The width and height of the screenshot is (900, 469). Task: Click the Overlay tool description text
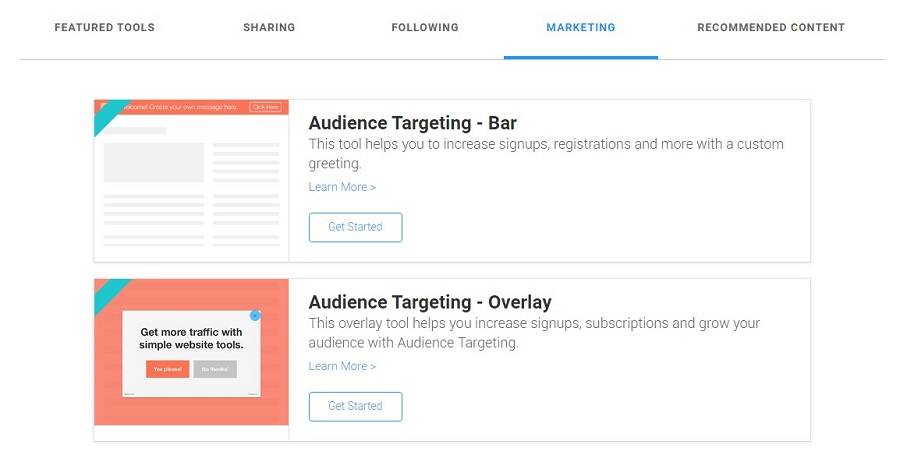point(534,333)
